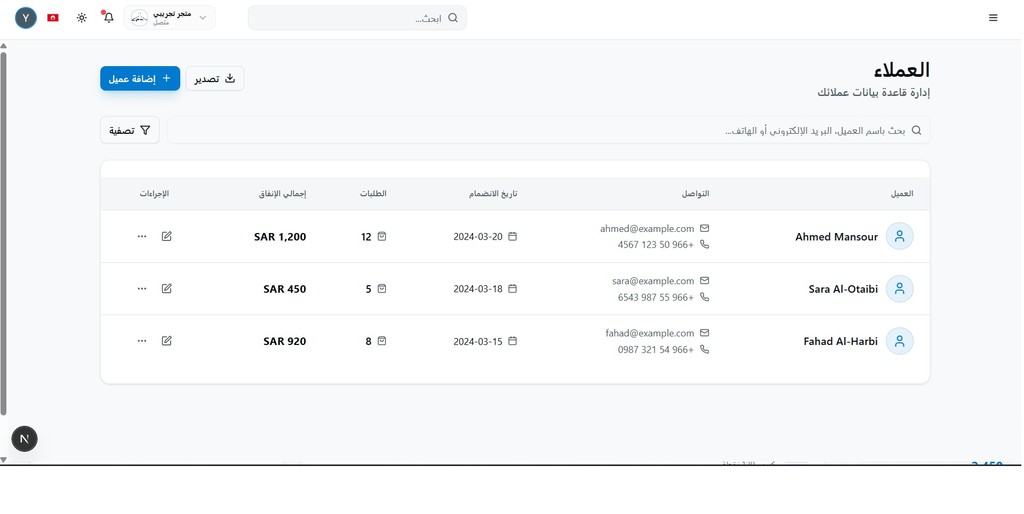Image resolution: width=1024 pixels, height=514 pixels.
Task: Toggle the light/dark theme sun icon
Action: click(82, 18)
